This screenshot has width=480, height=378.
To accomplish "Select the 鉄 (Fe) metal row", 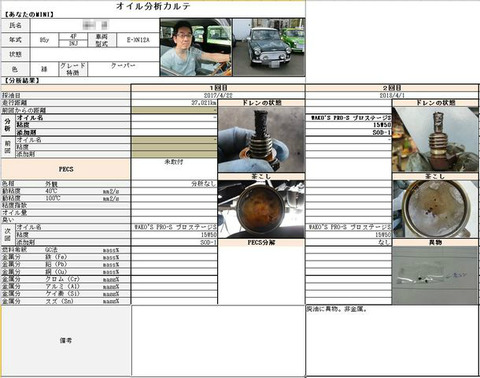I will tap(65, 257).
